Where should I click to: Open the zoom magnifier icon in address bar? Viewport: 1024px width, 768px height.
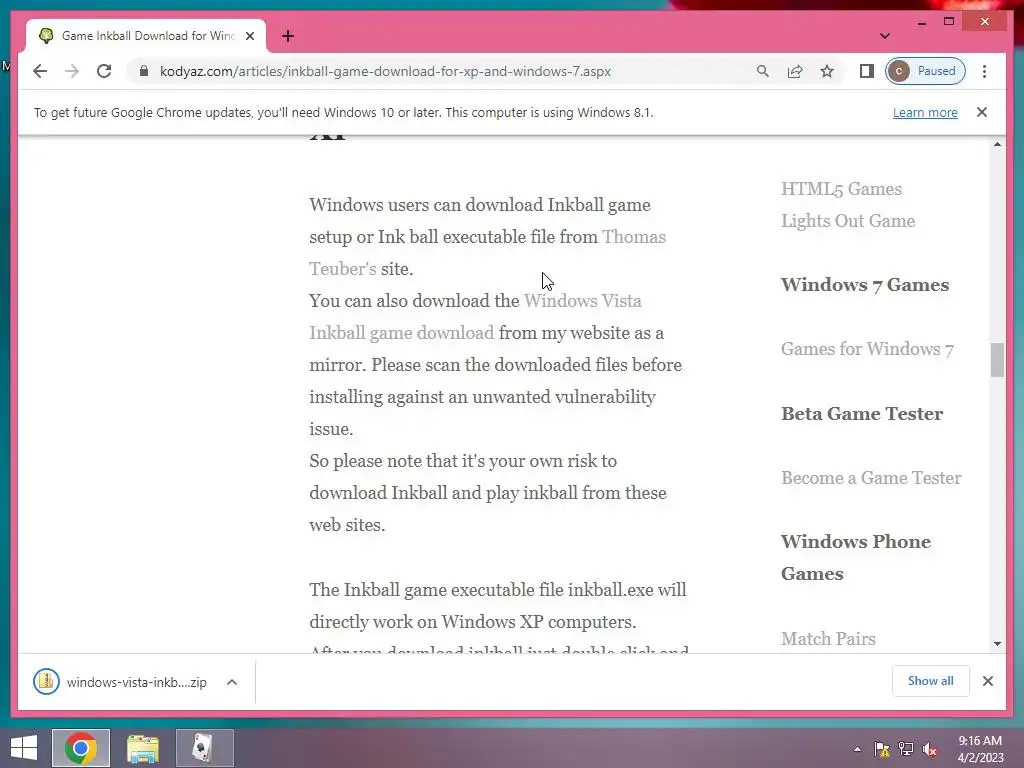[762, 71]
